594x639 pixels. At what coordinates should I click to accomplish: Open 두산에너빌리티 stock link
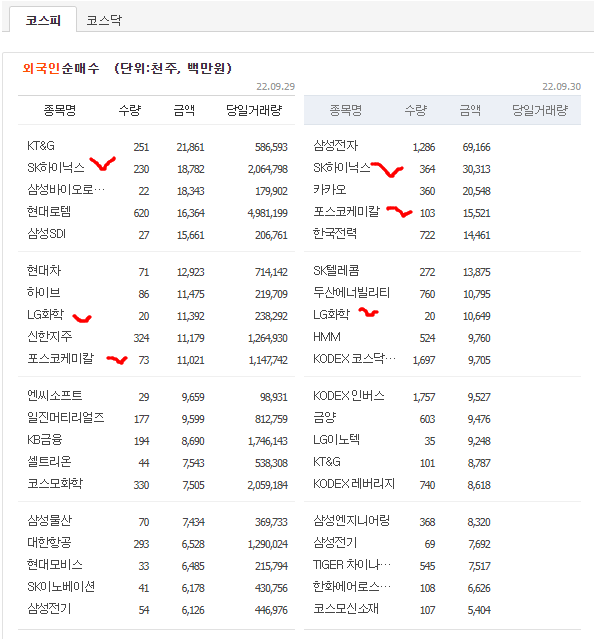coord(352,293)
